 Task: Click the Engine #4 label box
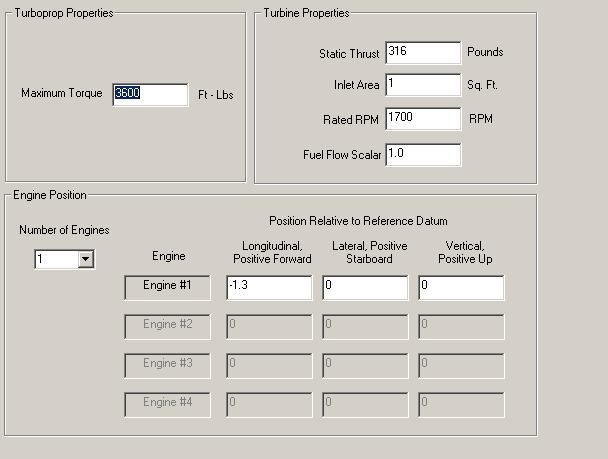168,403
